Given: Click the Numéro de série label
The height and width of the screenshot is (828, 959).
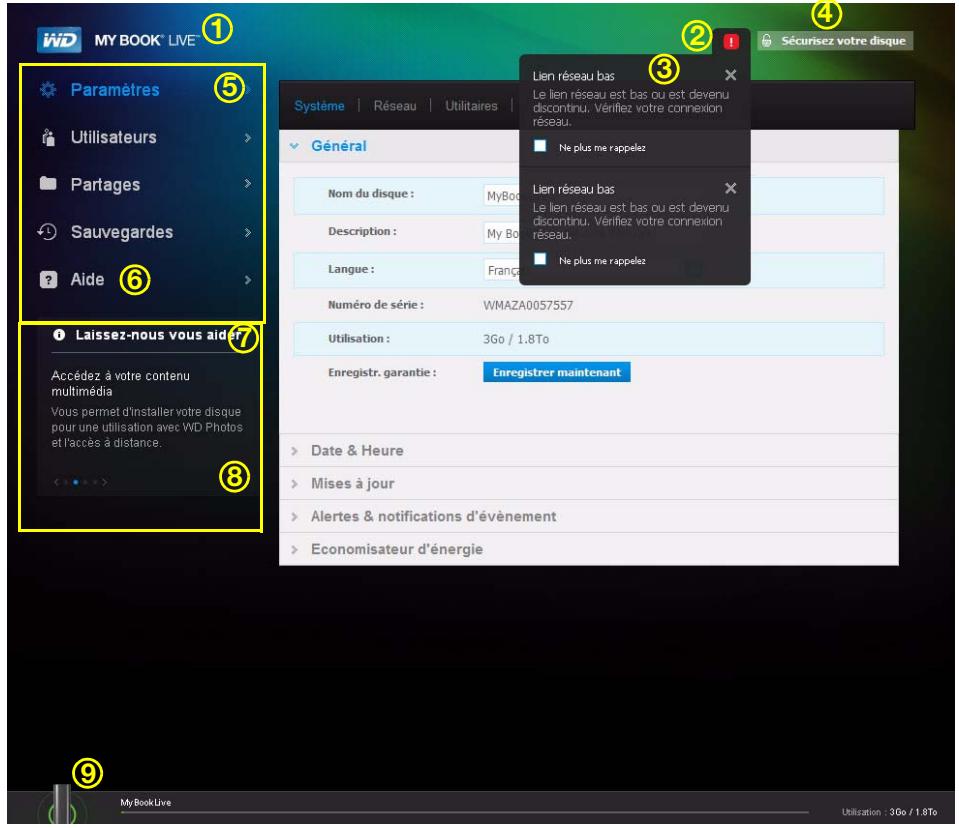Looking at the screenshot, I should click(376, 305).
